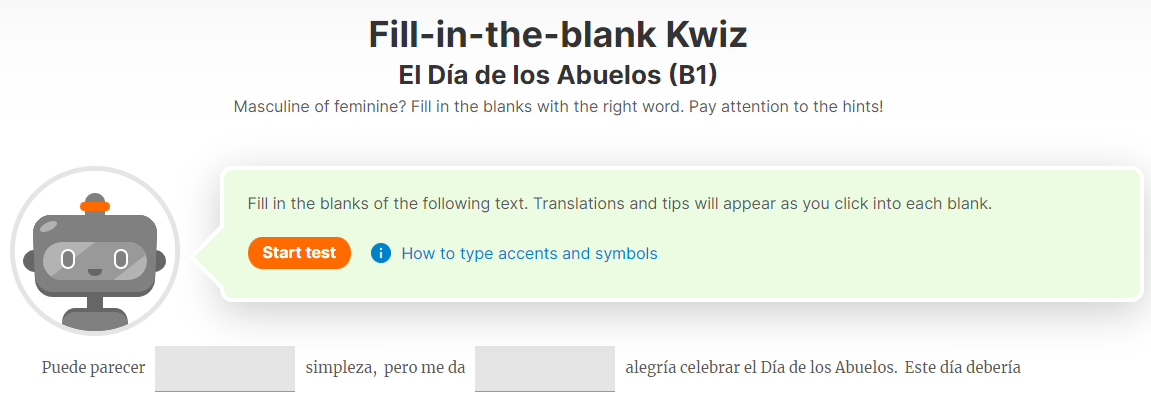Click the robot's orange antenna band

tap(95, 207)
